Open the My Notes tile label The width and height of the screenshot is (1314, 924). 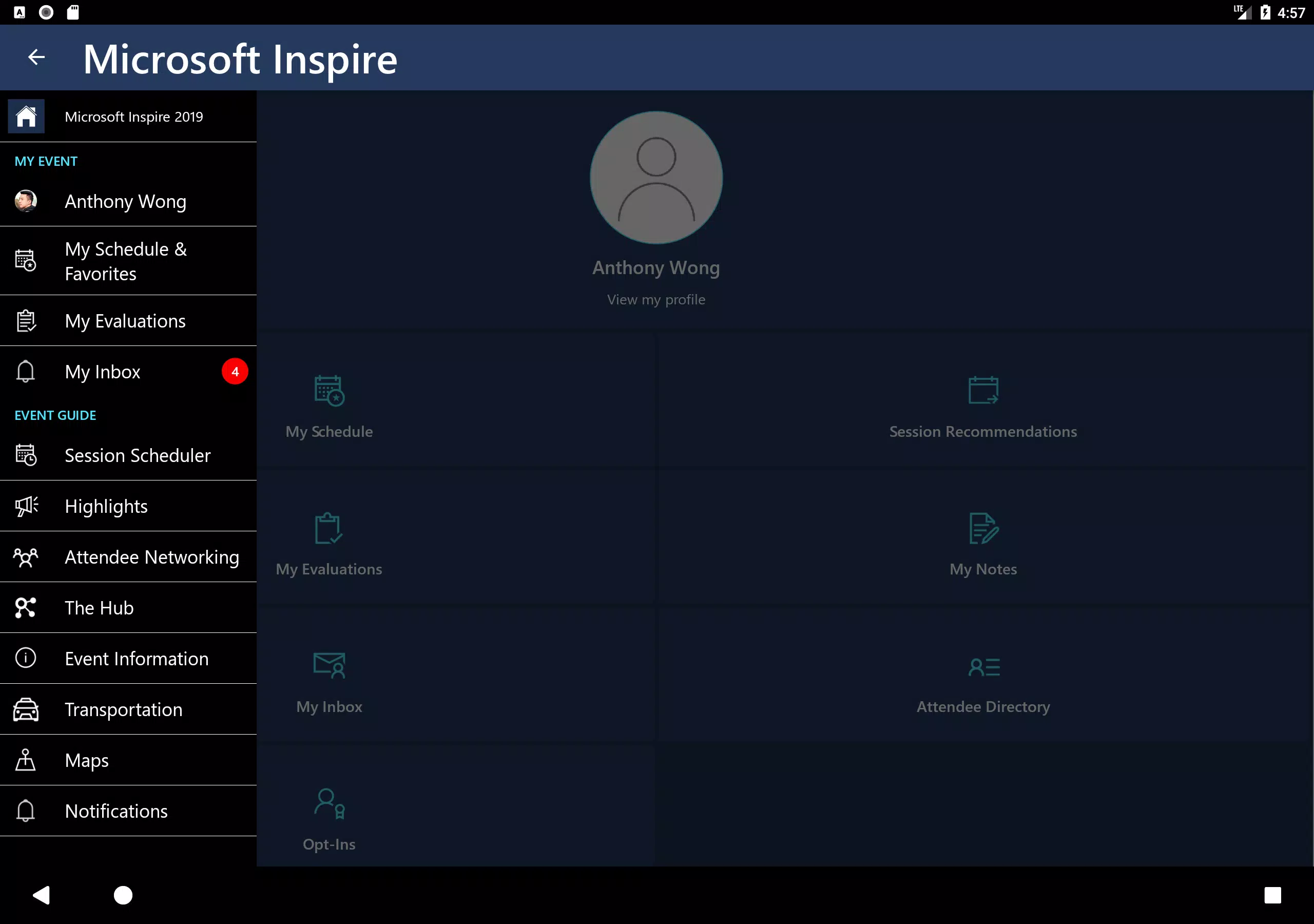coord(983,569)
